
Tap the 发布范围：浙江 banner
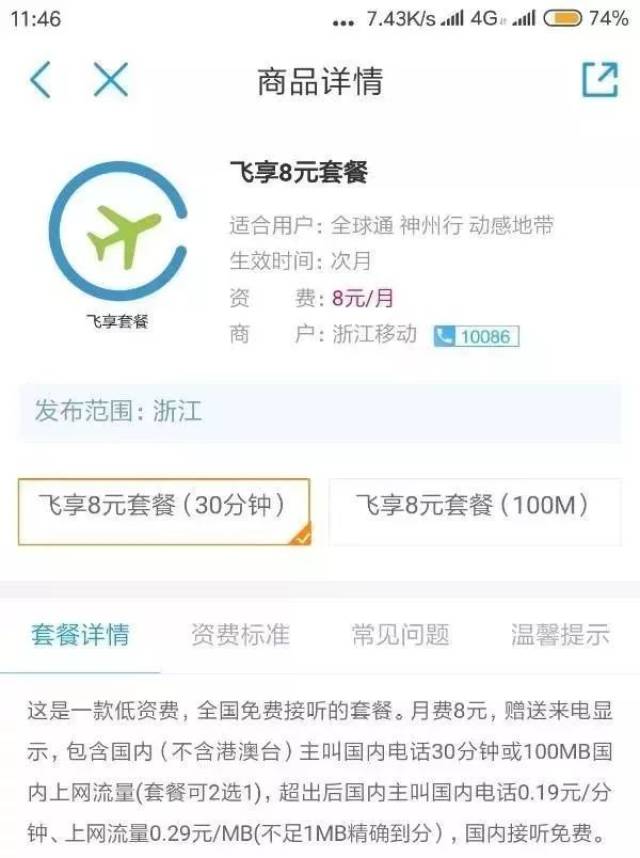[x=320, y=411]
